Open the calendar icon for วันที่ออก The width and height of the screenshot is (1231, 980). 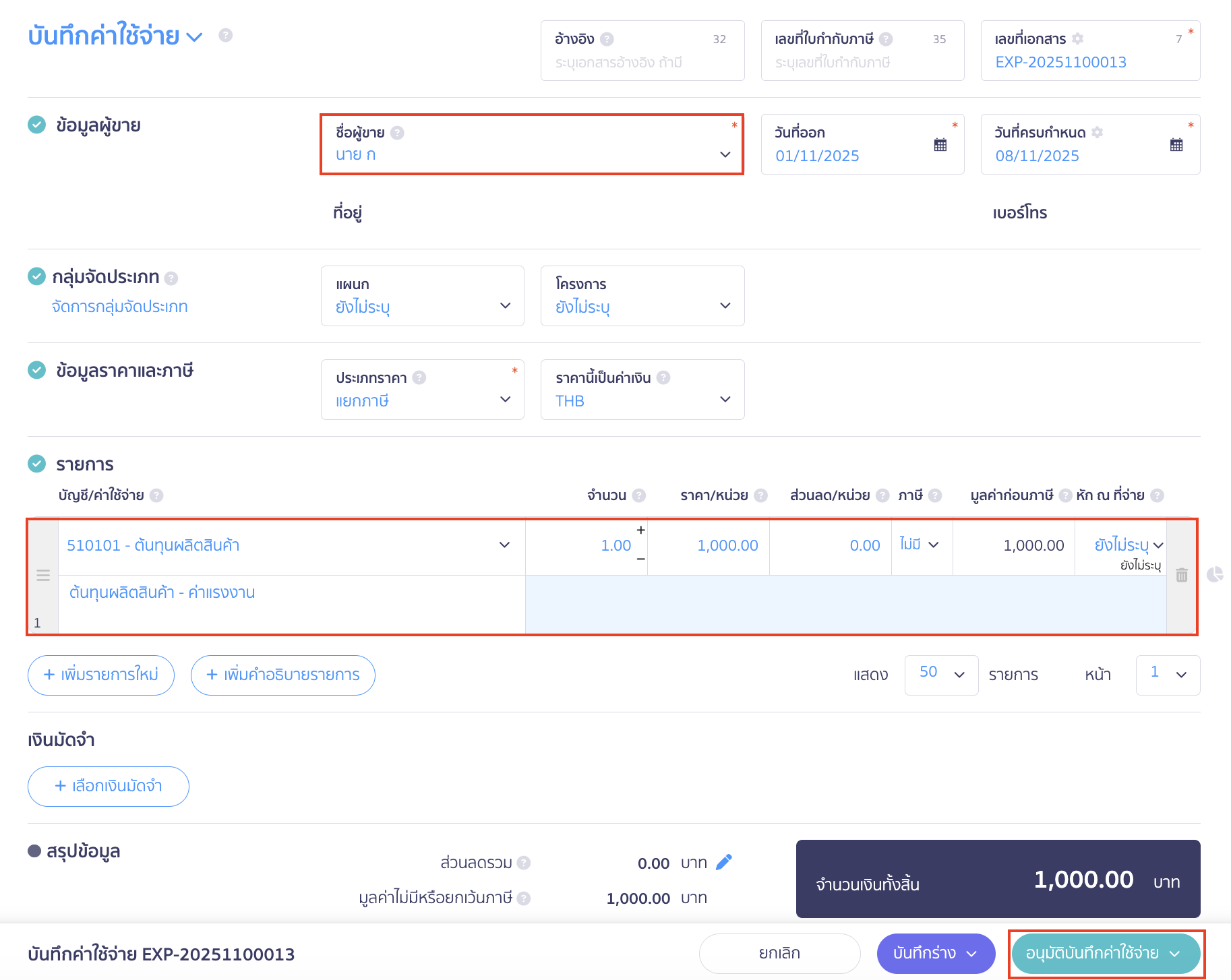click(940, 145)
